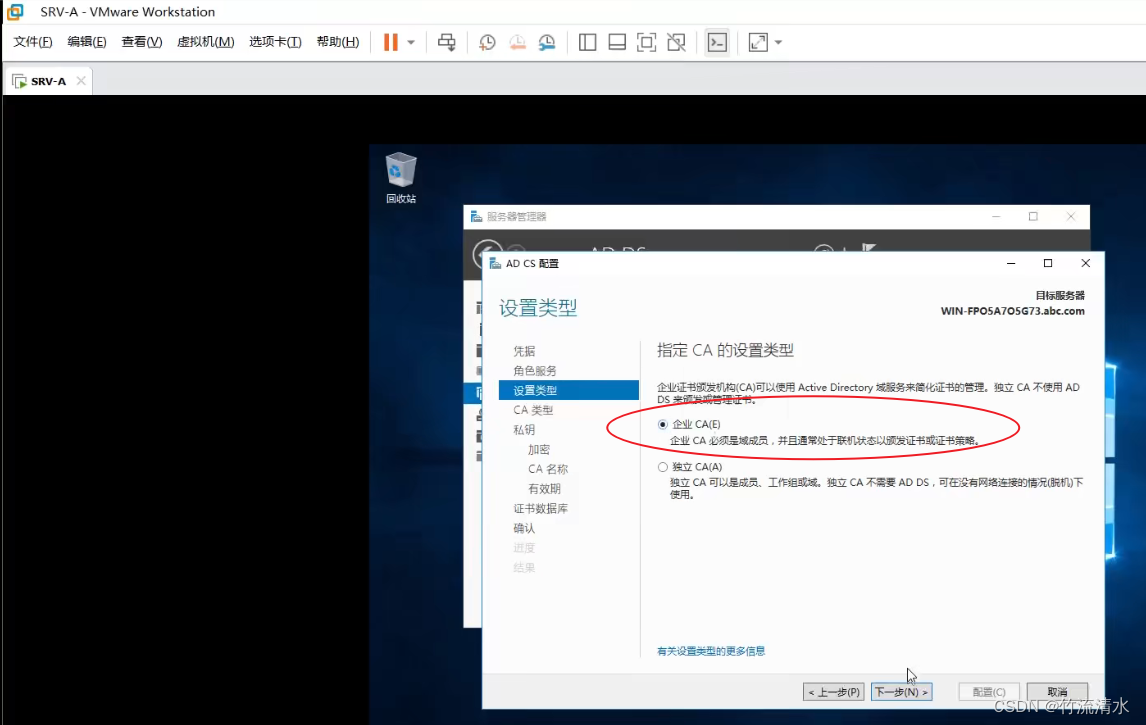Screen dimensions: 1146x725
Task: Go to the 证书数据库 wizard step
Action: click(x=540, y=509)
